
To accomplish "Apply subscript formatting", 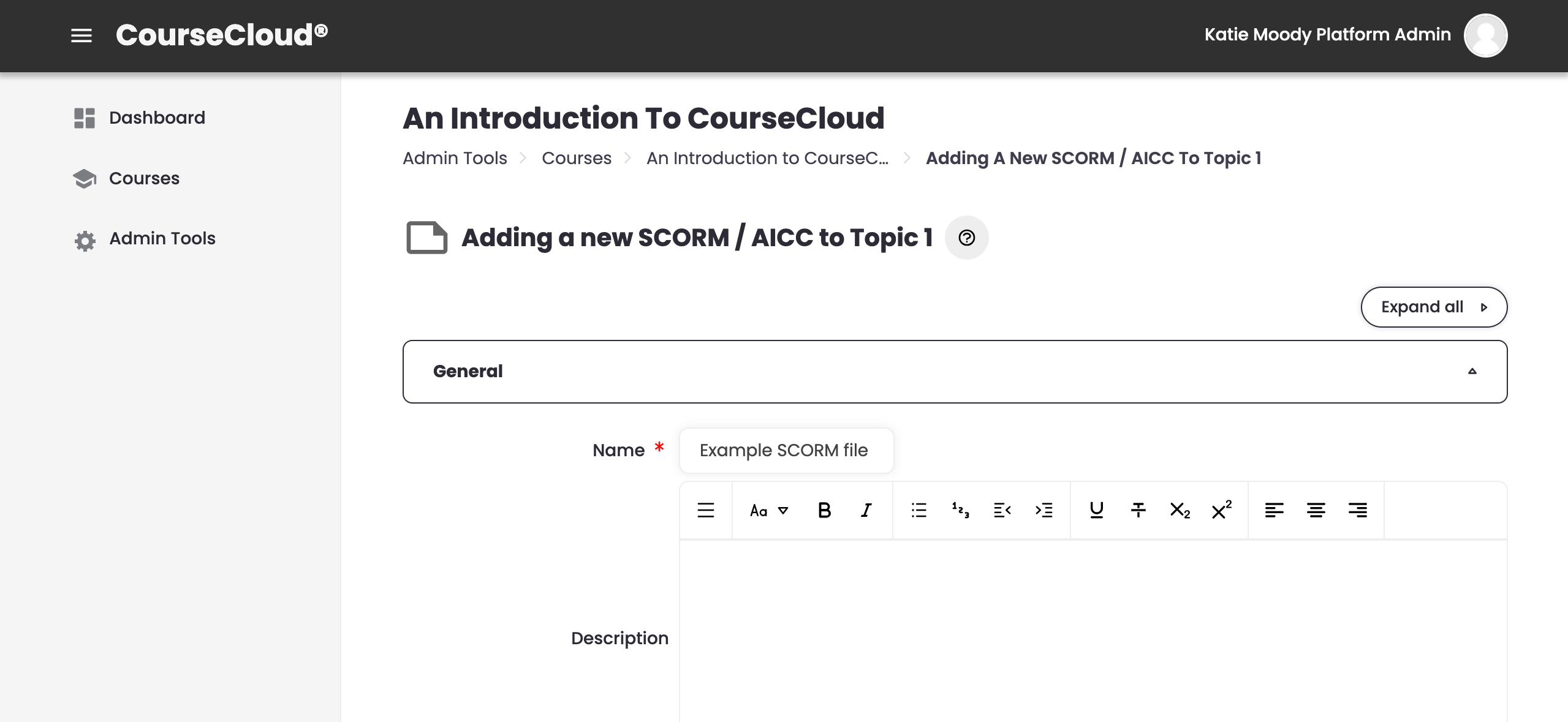I will [x=1179, y=510].
